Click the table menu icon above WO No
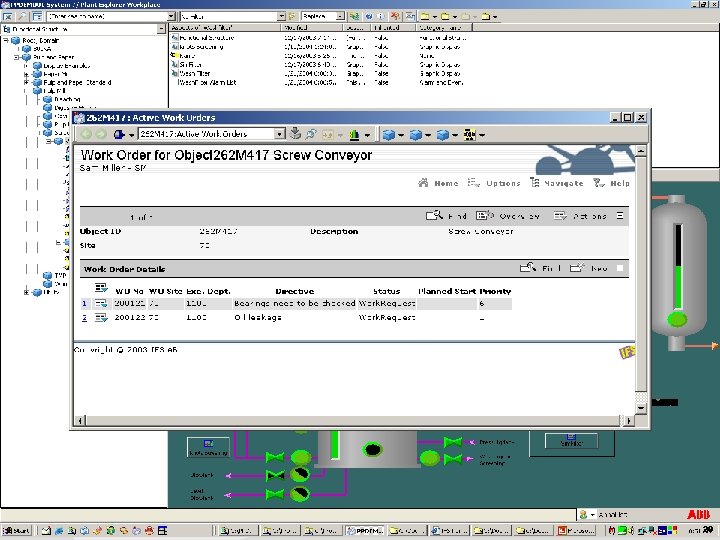Screen dimensions: 720x540 click(x=101, y=288)
